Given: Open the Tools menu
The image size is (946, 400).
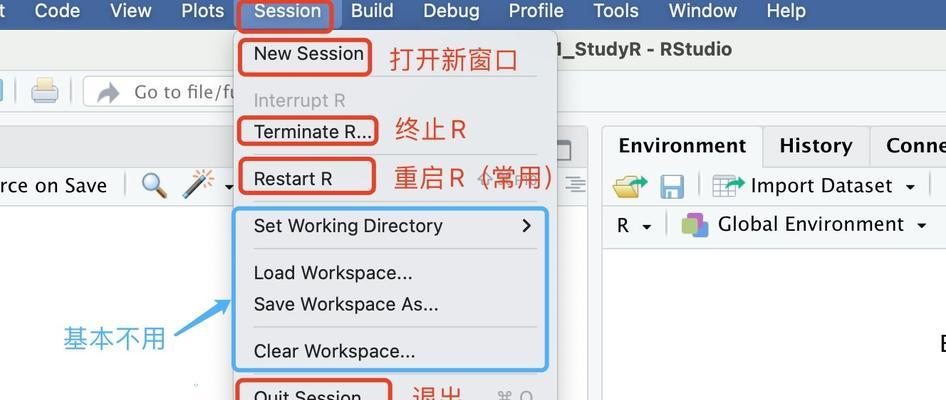Looking at the screenshot, I should point(616,11).
